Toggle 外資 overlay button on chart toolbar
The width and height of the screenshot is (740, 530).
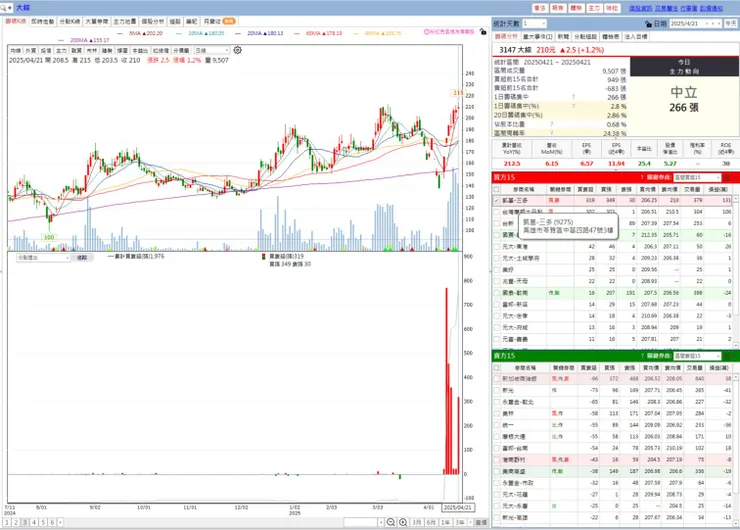[31, 50]
